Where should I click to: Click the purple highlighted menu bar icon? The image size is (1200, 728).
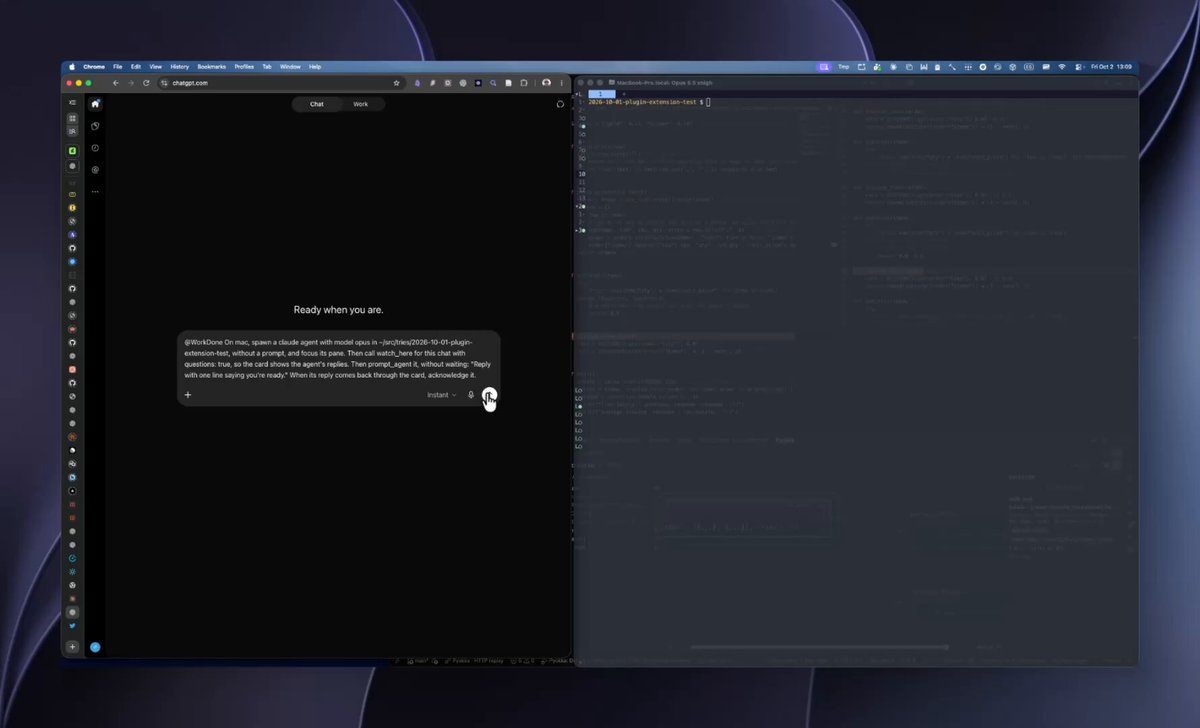pos(824,66)
